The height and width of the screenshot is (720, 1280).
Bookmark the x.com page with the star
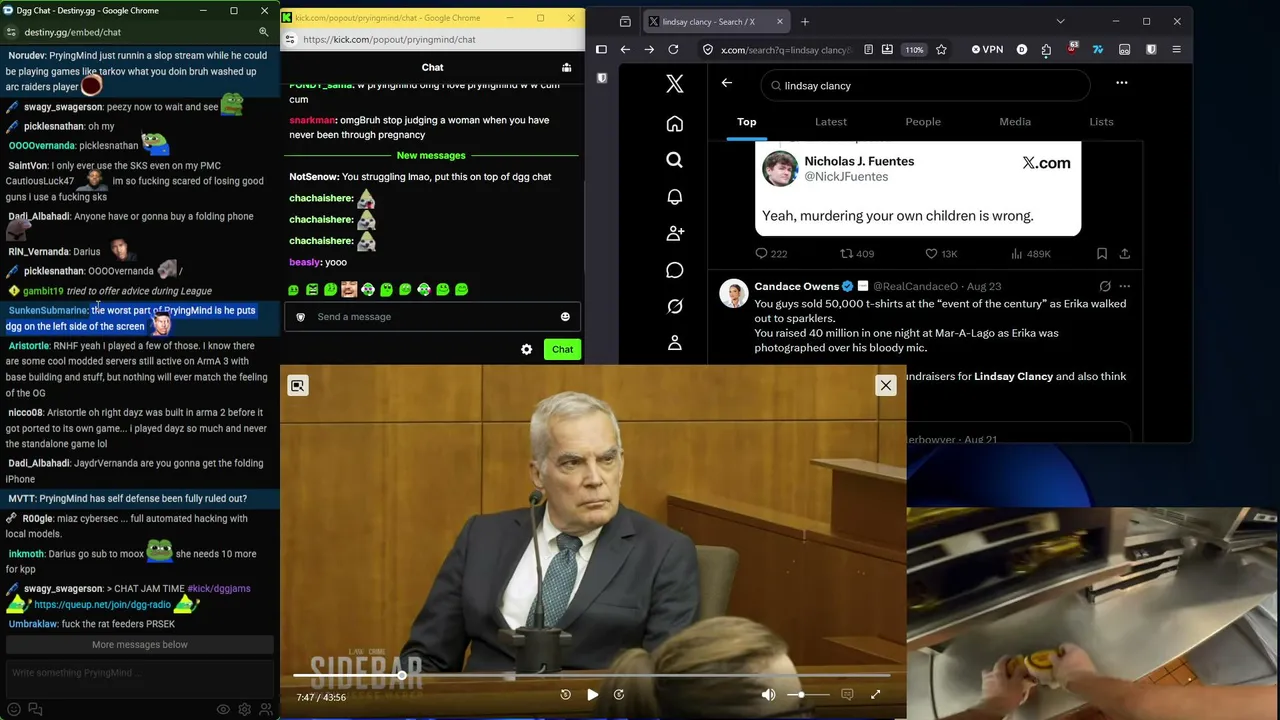tap(941, 50)
